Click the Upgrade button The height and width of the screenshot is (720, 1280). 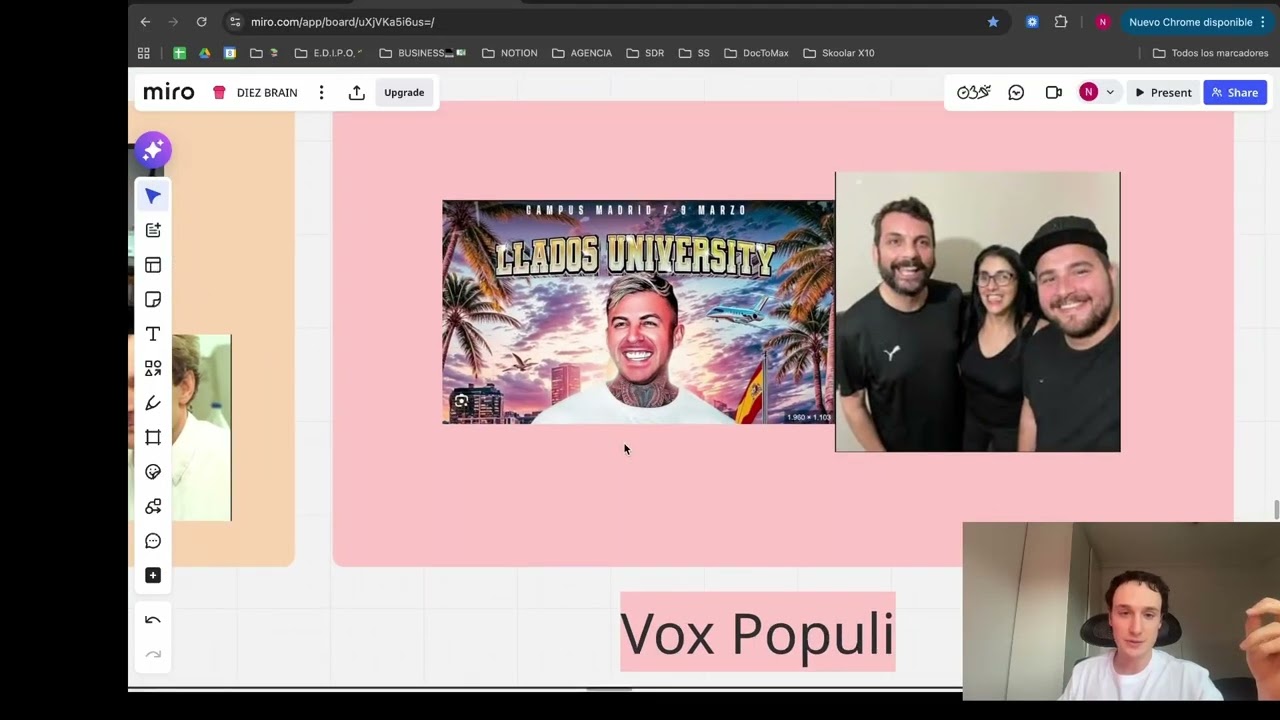(x=404, y=92)
